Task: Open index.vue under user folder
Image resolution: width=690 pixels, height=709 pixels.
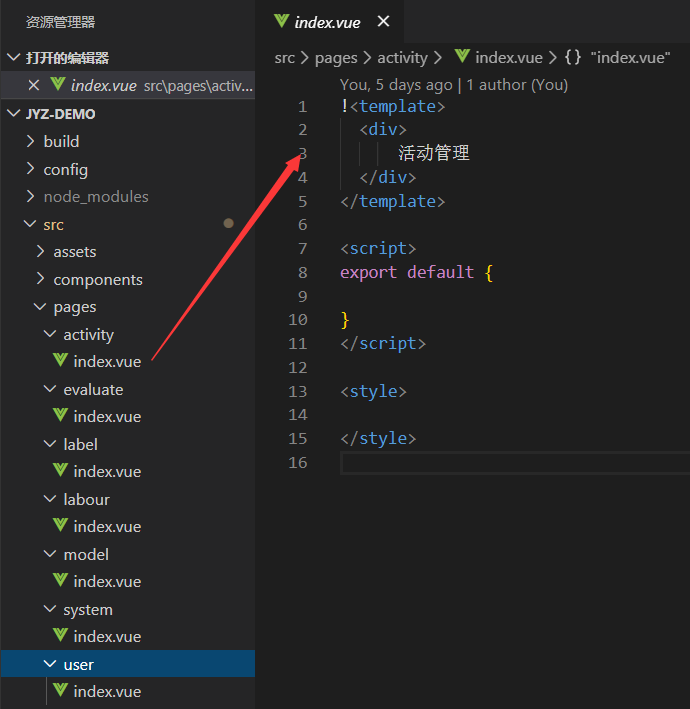Action: coord(107,691)
